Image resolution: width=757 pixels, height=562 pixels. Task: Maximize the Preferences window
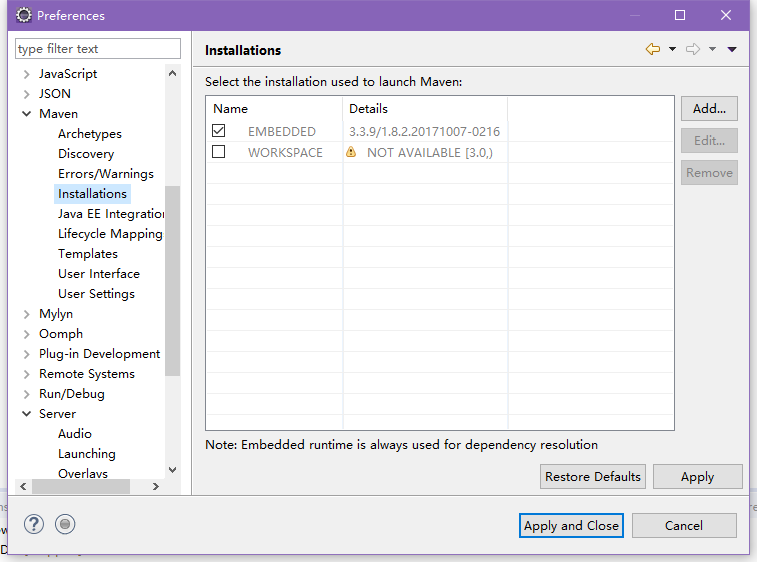tap(680, 15)
